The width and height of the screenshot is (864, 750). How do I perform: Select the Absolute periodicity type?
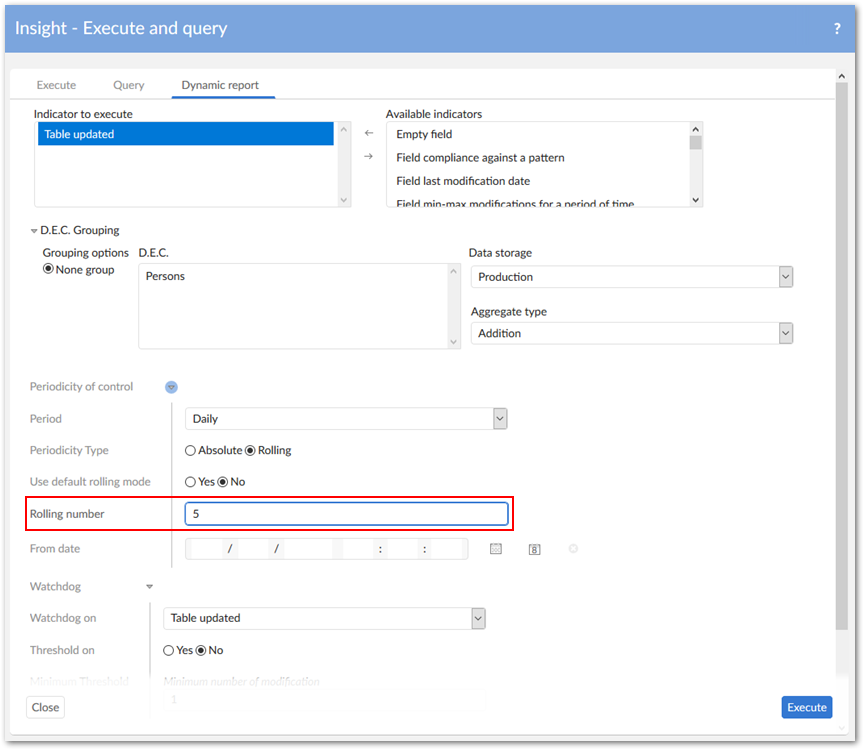[191, 451]
